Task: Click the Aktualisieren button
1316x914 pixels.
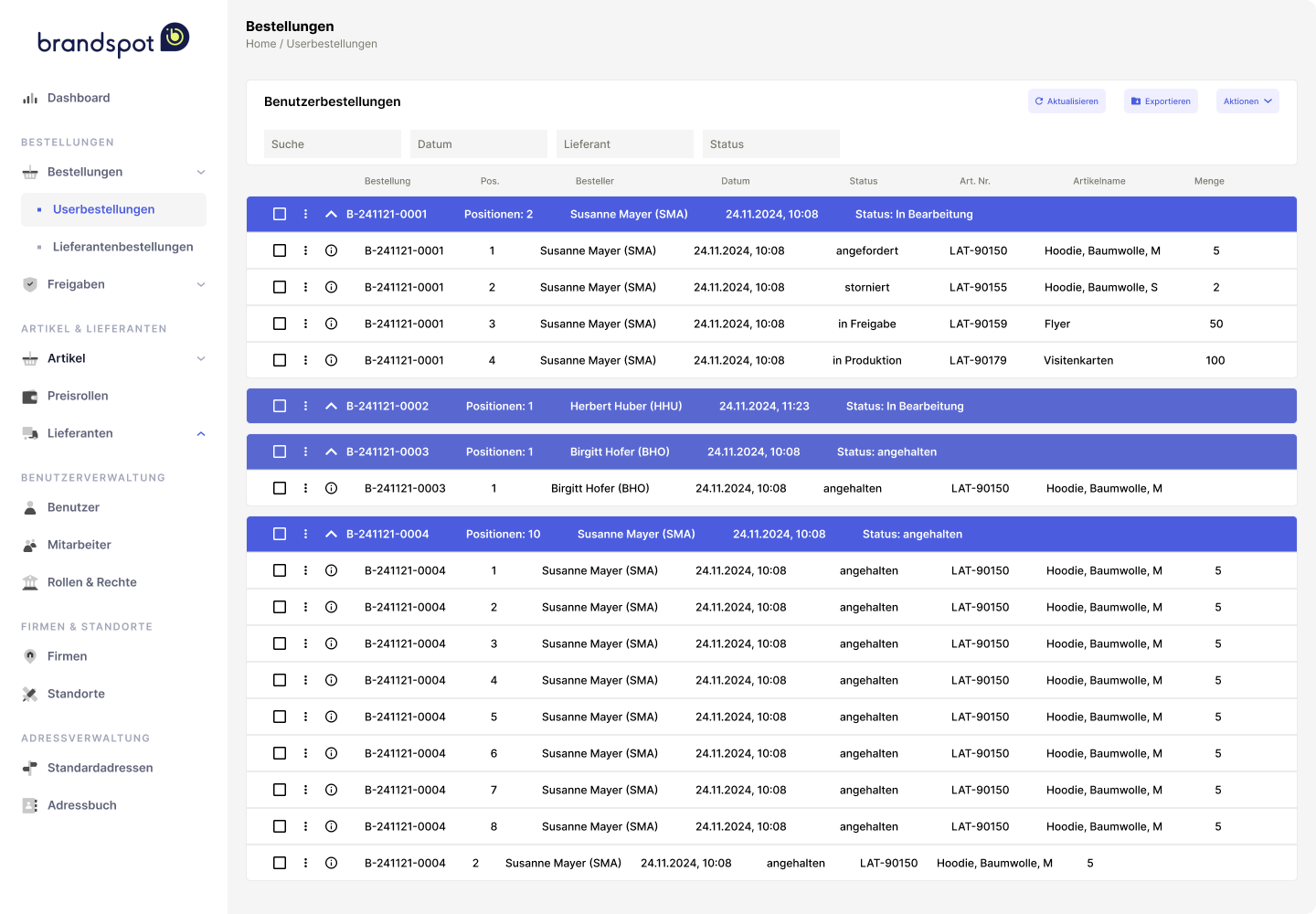Action: [1067, 101]
